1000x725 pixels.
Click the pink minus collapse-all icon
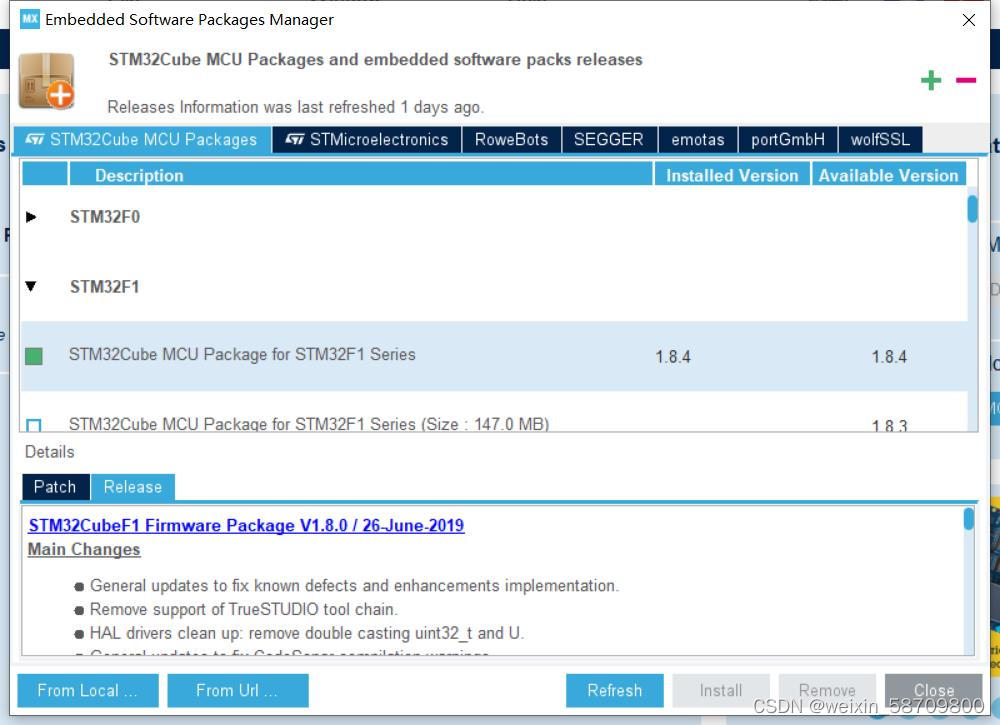(x=966, y=80)
